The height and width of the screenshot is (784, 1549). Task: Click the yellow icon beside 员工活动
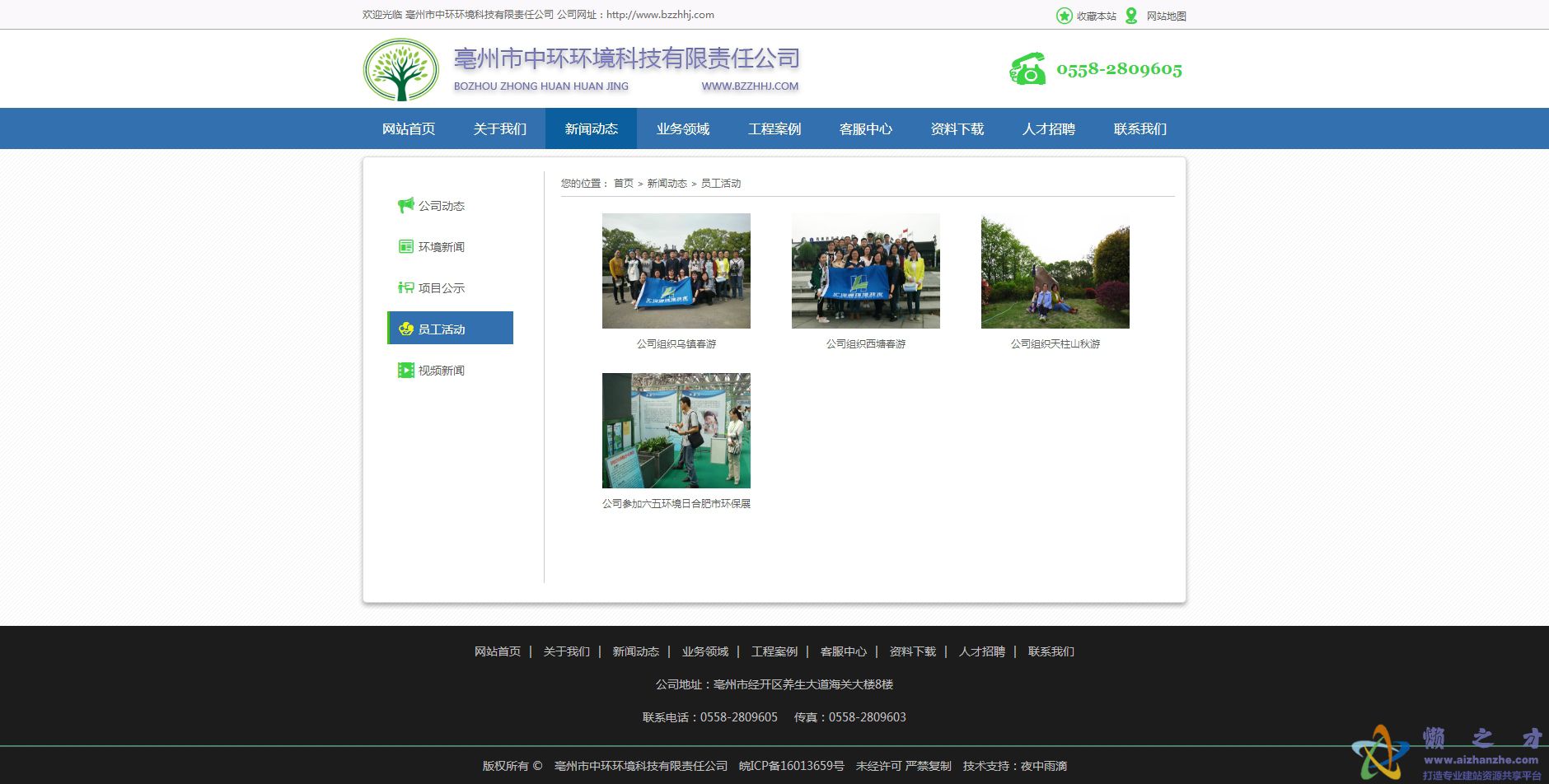point(405,329)
